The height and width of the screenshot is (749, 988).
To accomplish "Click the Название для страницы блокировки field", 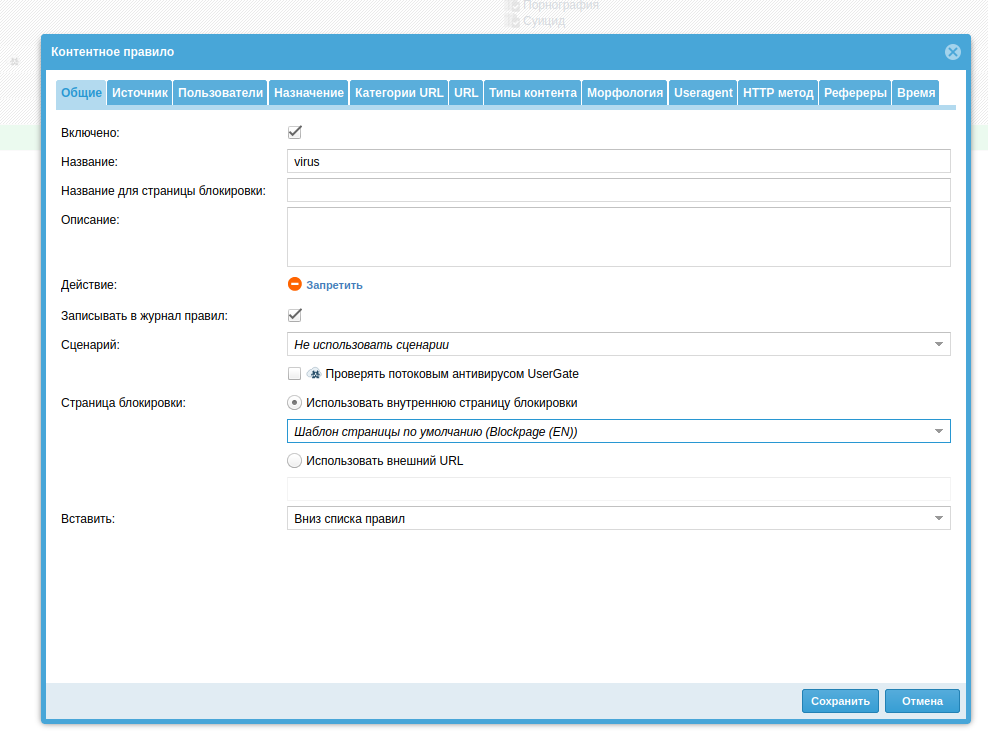I will (x=618, y=190).
